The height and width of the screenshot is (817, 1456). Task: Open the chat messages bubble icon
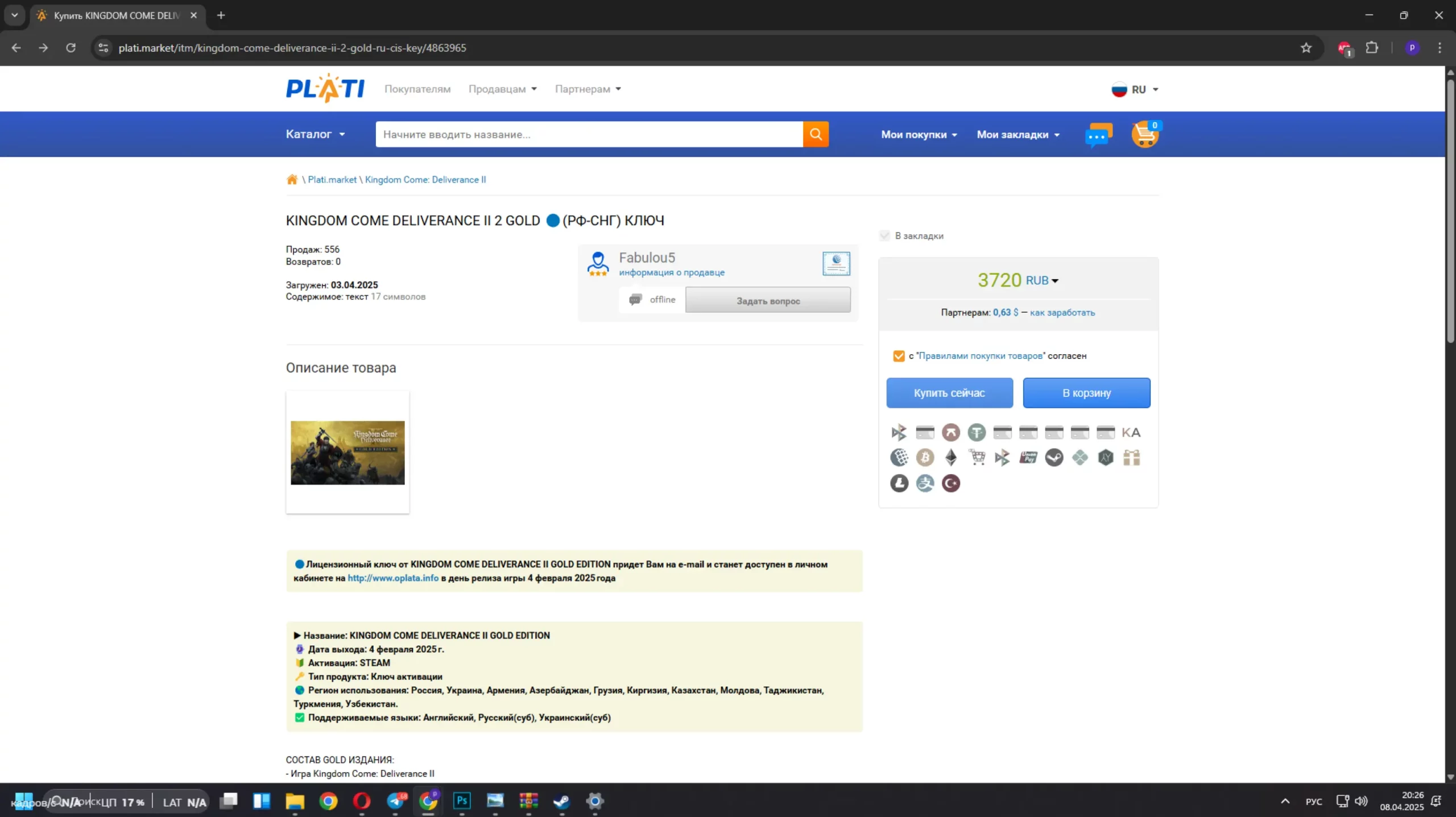coord(1098,135)
